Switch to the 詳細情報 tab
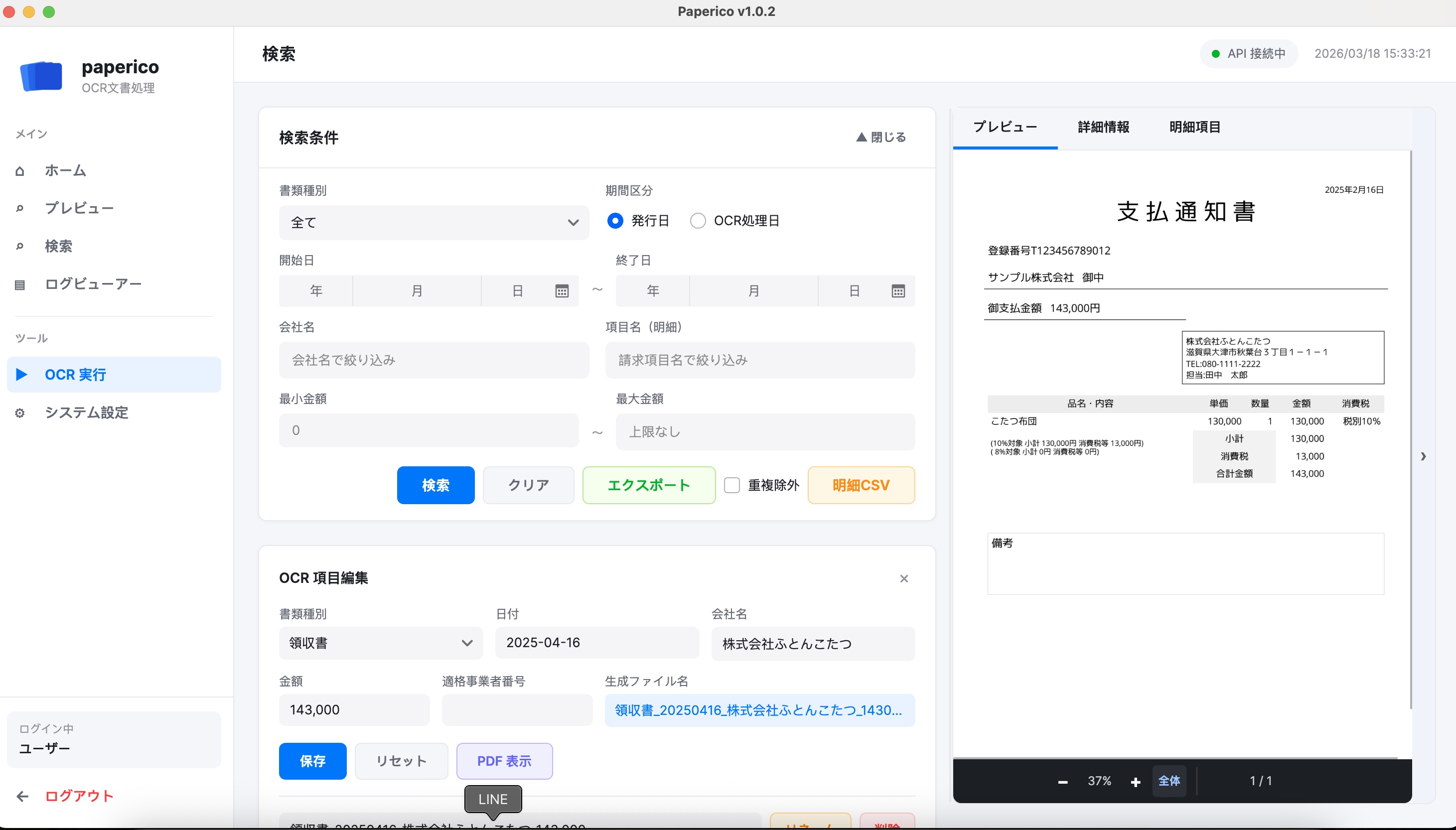 (1103, 127)
